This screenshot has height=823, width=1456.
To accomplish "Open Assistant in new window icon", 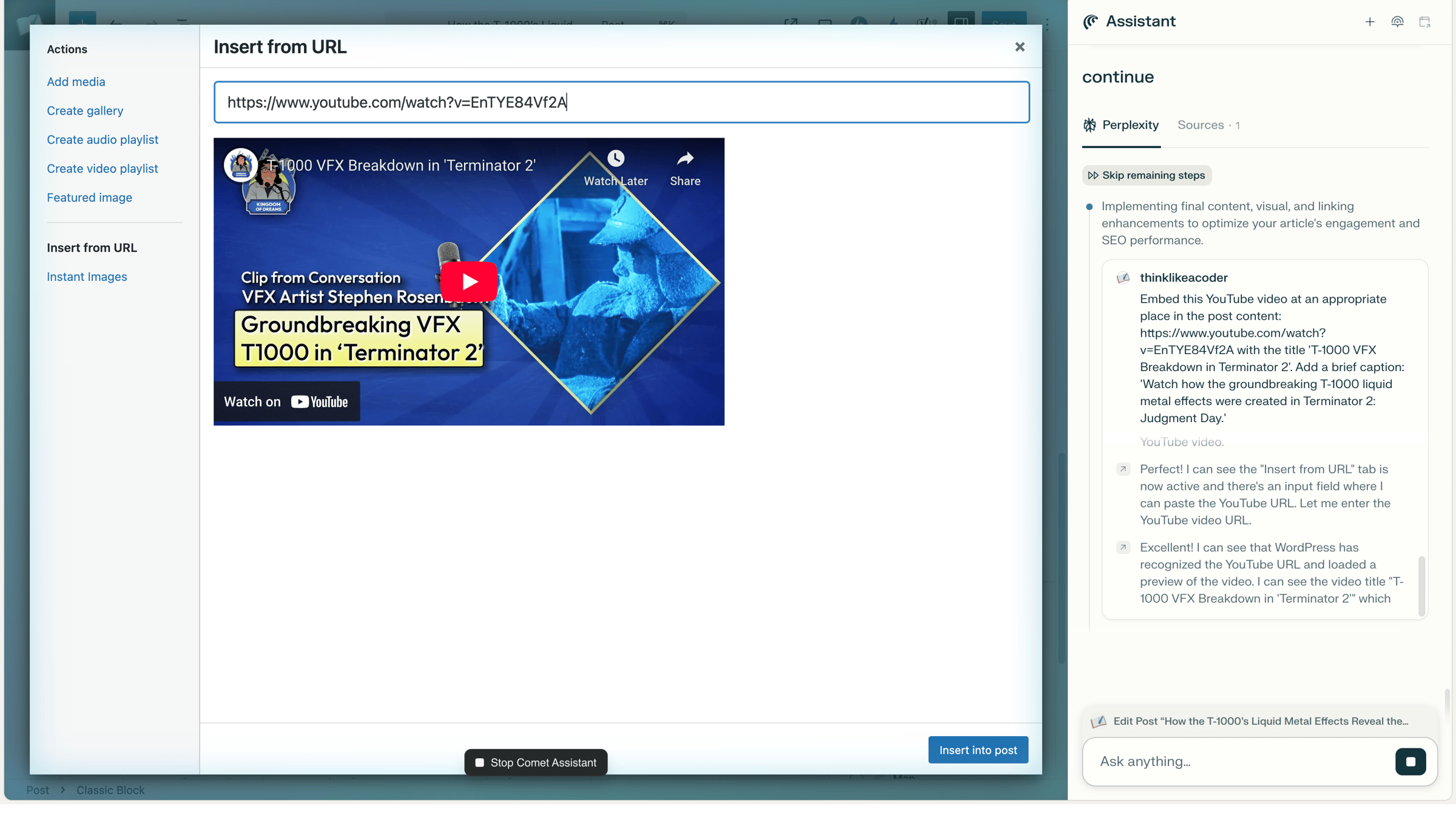I will (1424, 22).
